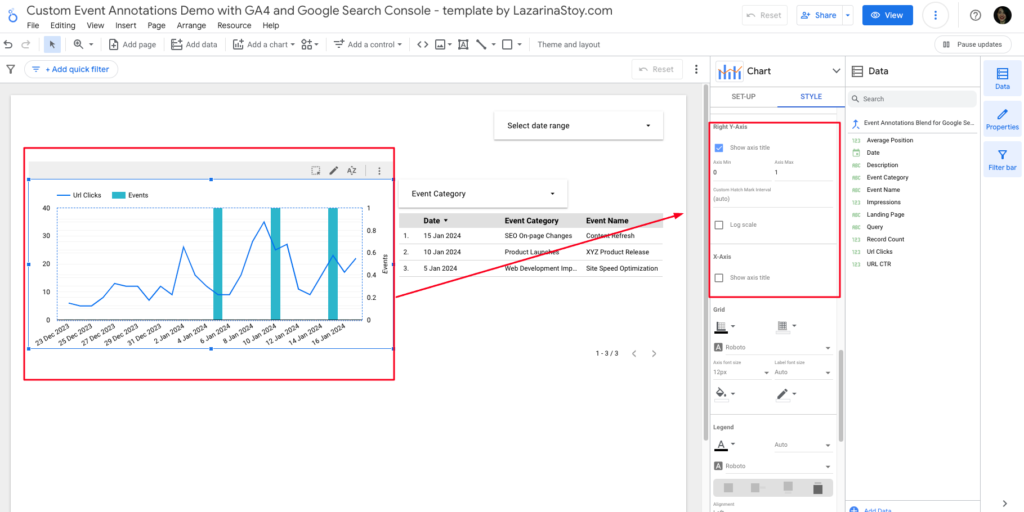Click the zoom magnifier icon
This screenshot has width=1024, height=512.
(78, 44)
